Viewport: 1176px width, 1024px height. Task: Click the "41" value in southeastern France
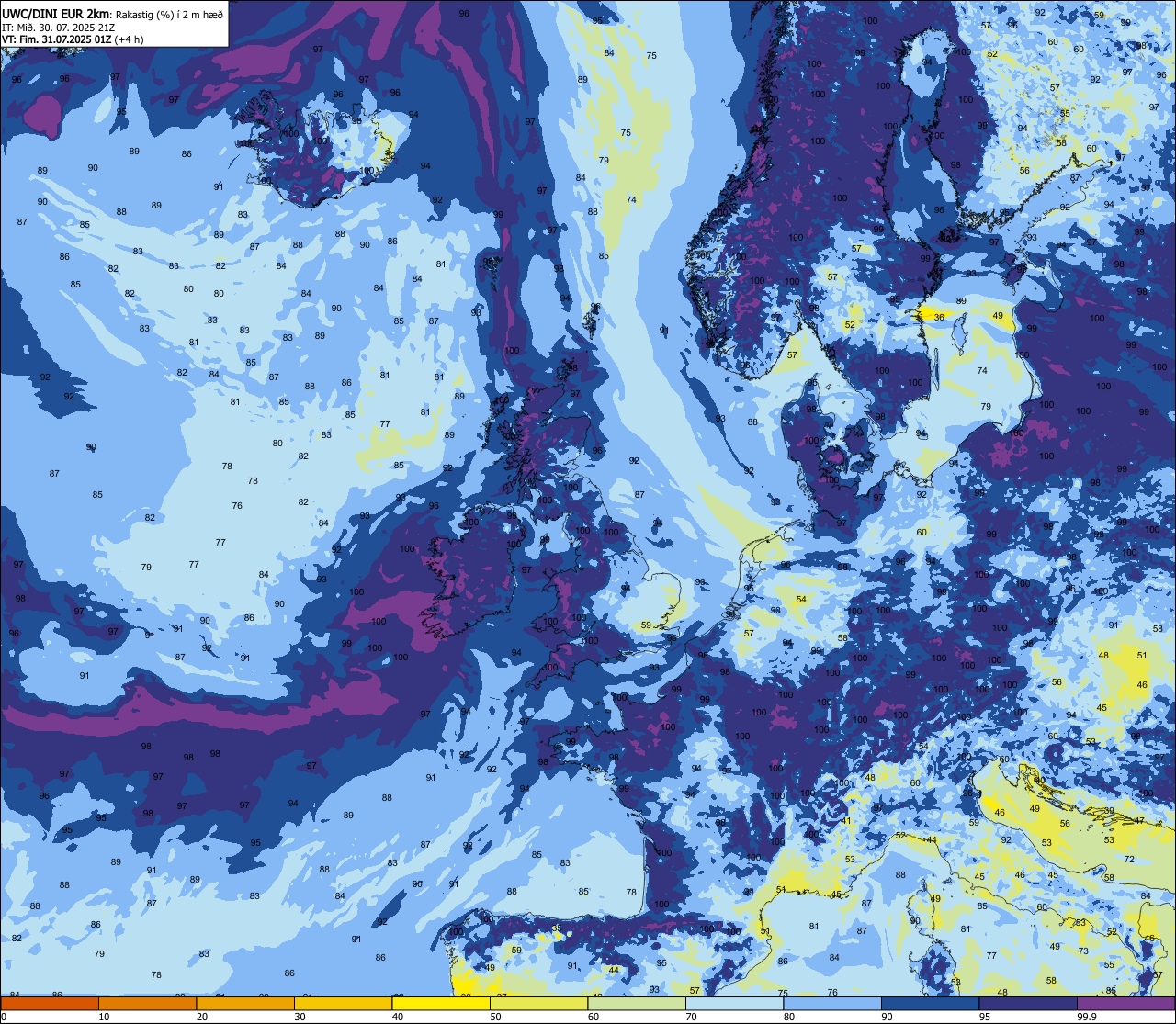click(847, 820)
